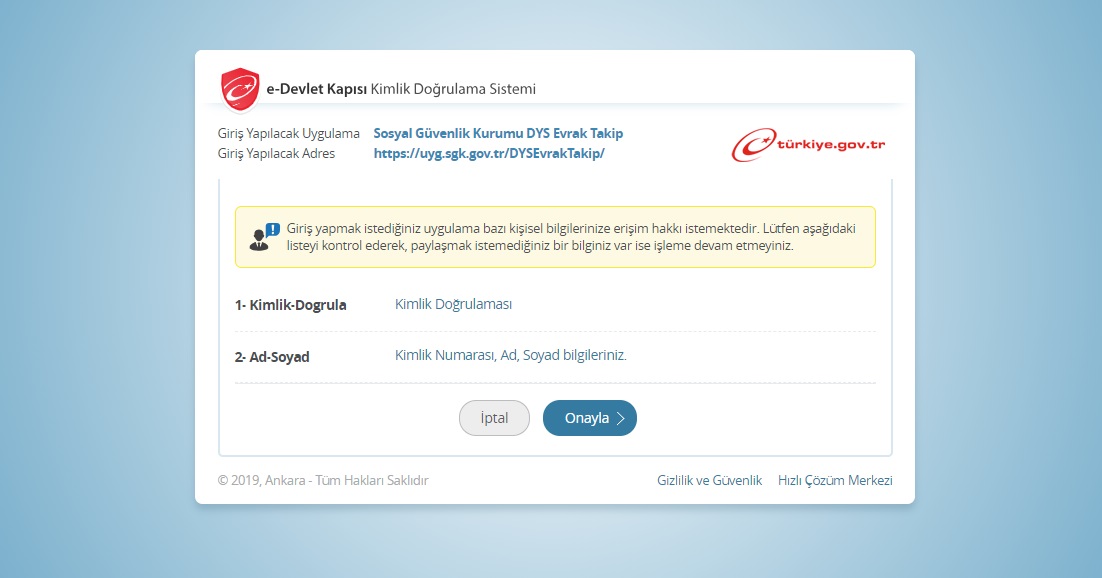The height and width of the screenshot is (578, 1102).
Task: Open Gizlilik ve Güvenlik link
Action: click(x=709, y=480)
